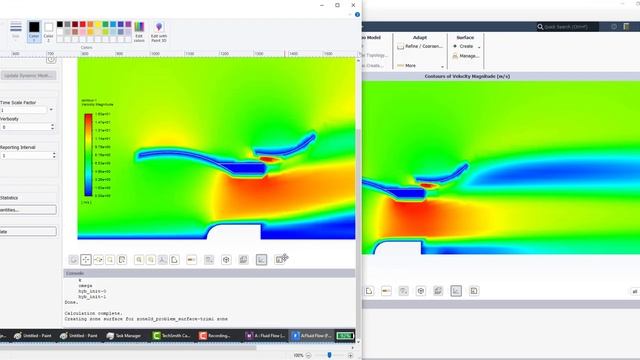Image resolution: width=640 pixels, height=360 pixels.
Task: Click the Paint horizontal scrollbar
Action: tap(128, 348)
